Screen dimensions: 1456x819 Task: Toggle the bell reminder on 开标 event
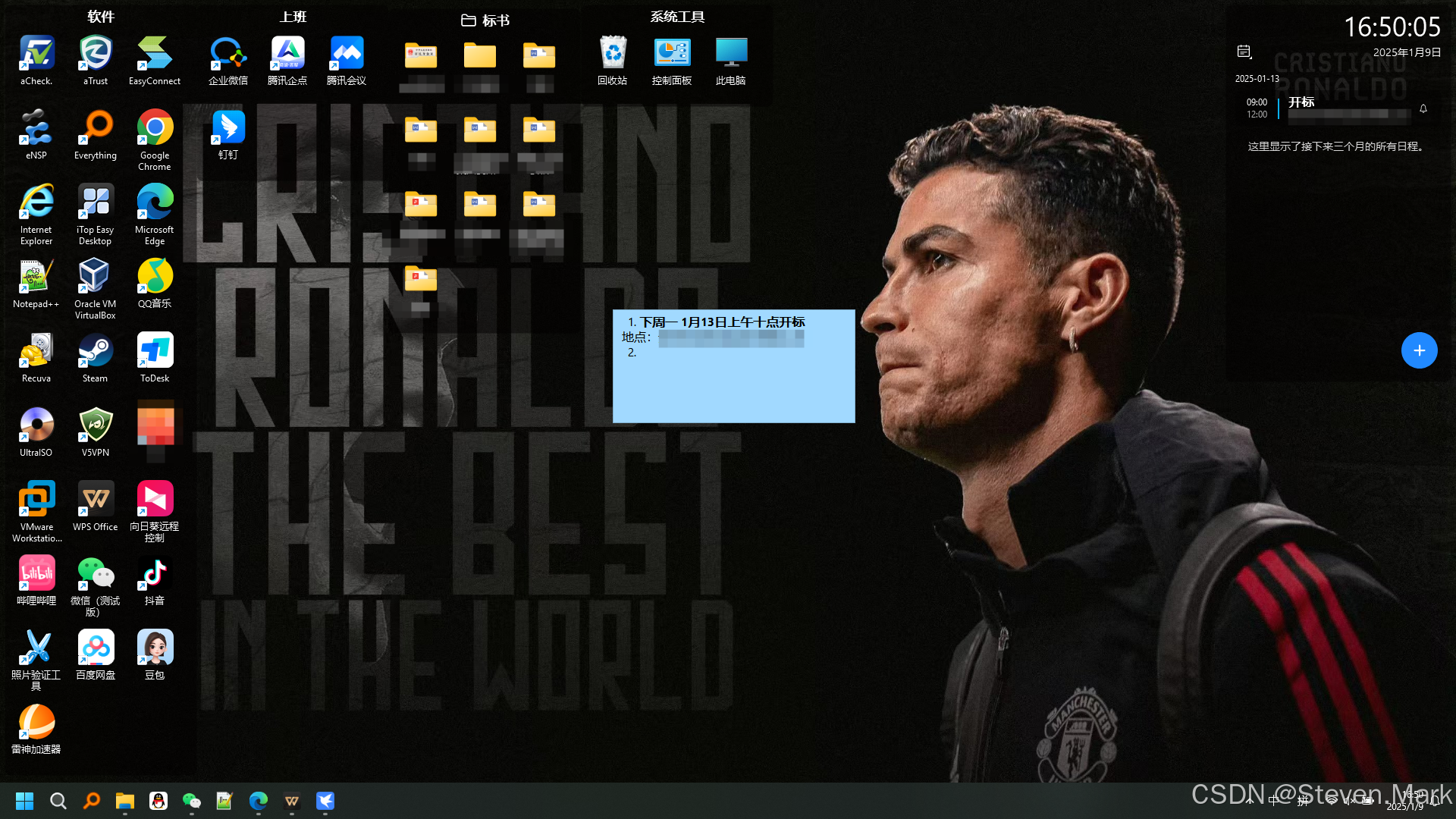tap(1423, 108)
